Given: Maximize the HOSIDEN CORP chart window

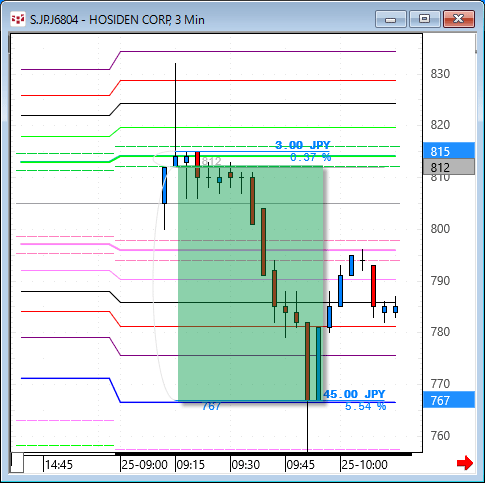Looking at the screenshot, I should 424,19.
